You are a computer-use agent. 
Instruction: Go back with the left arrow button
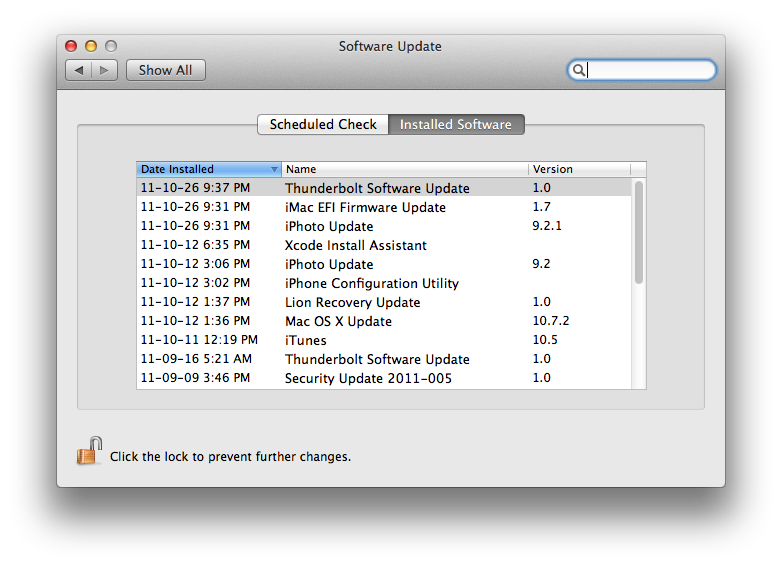pos(79,70)
